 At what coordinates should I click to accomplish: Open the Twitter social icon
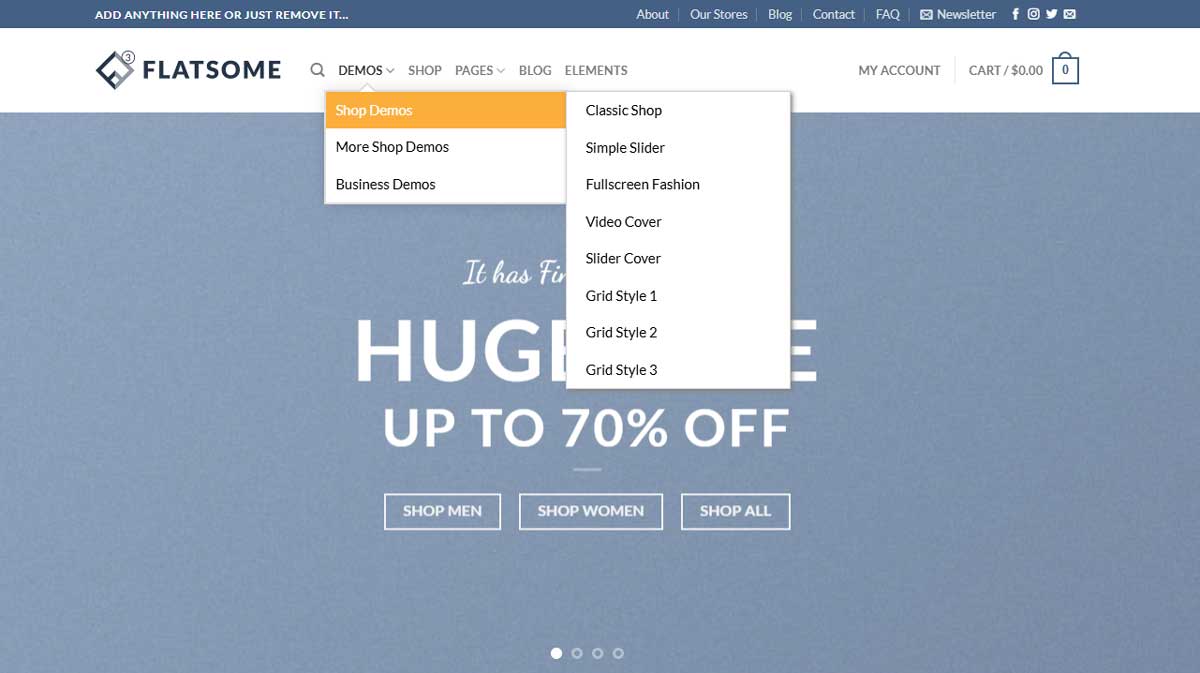tap(1051, 14)
